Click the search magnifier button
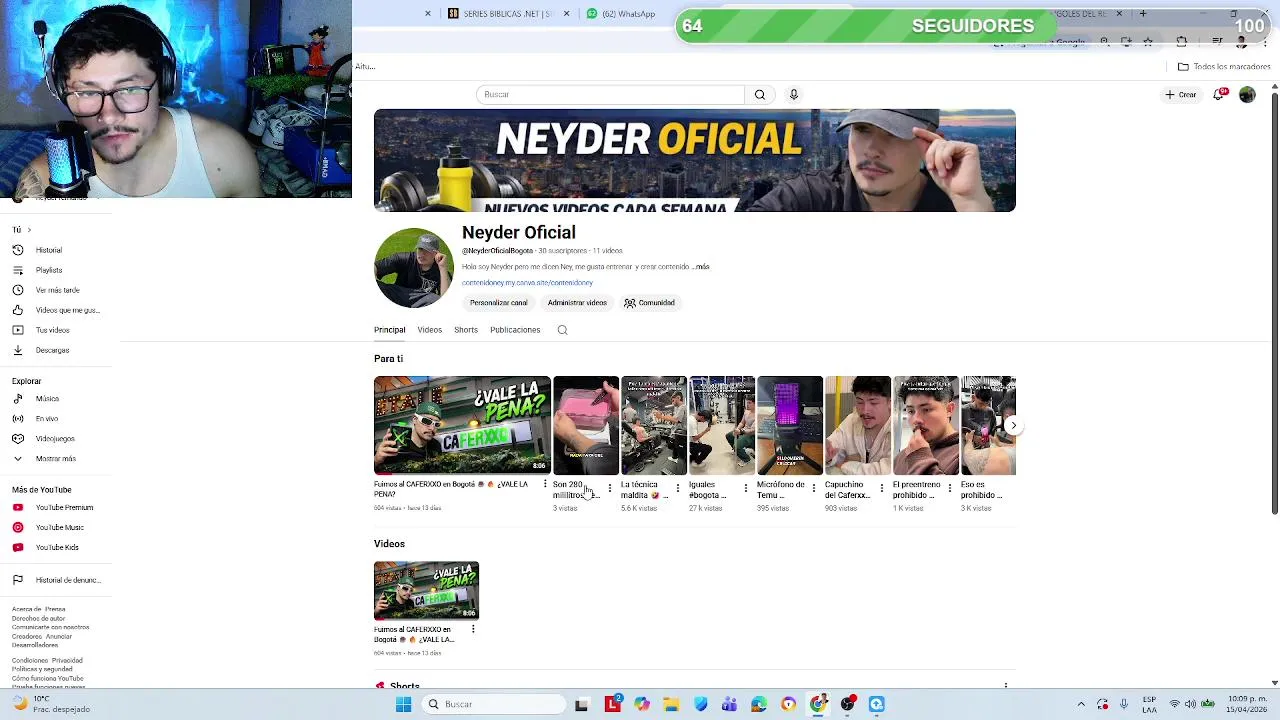Image resolution: width=1280 pixels, height=720 pixels. click(x=760, y=94)
